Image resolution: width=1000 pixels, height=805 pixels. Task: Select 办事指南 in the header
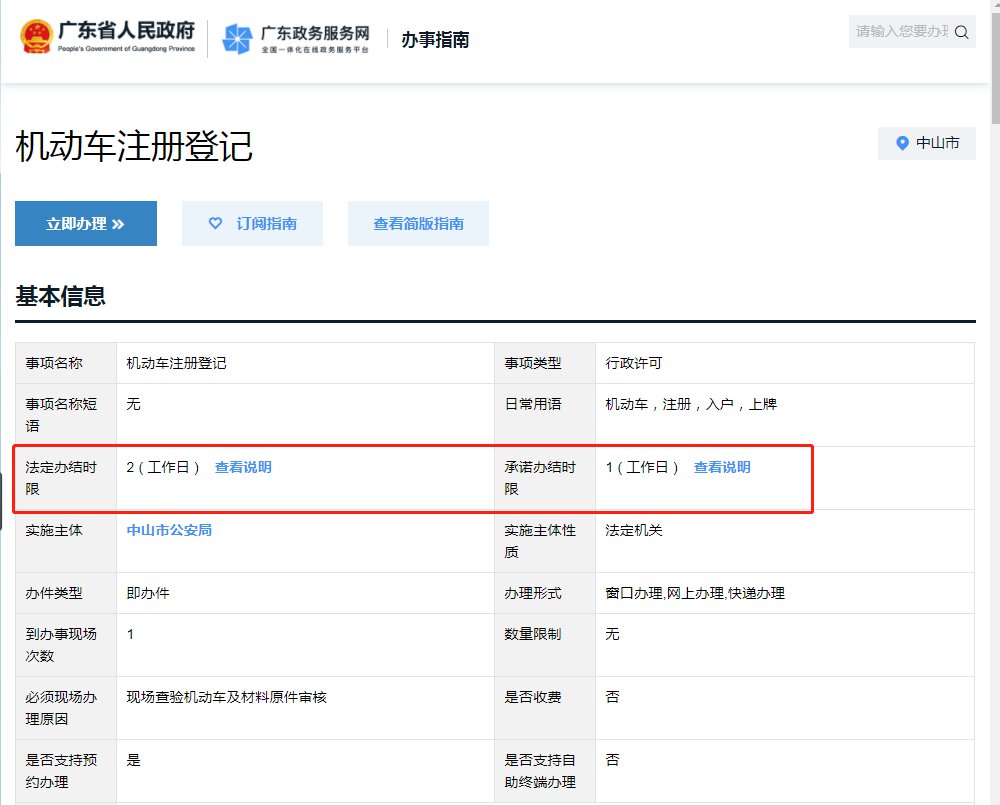click(x=435, y=40)
